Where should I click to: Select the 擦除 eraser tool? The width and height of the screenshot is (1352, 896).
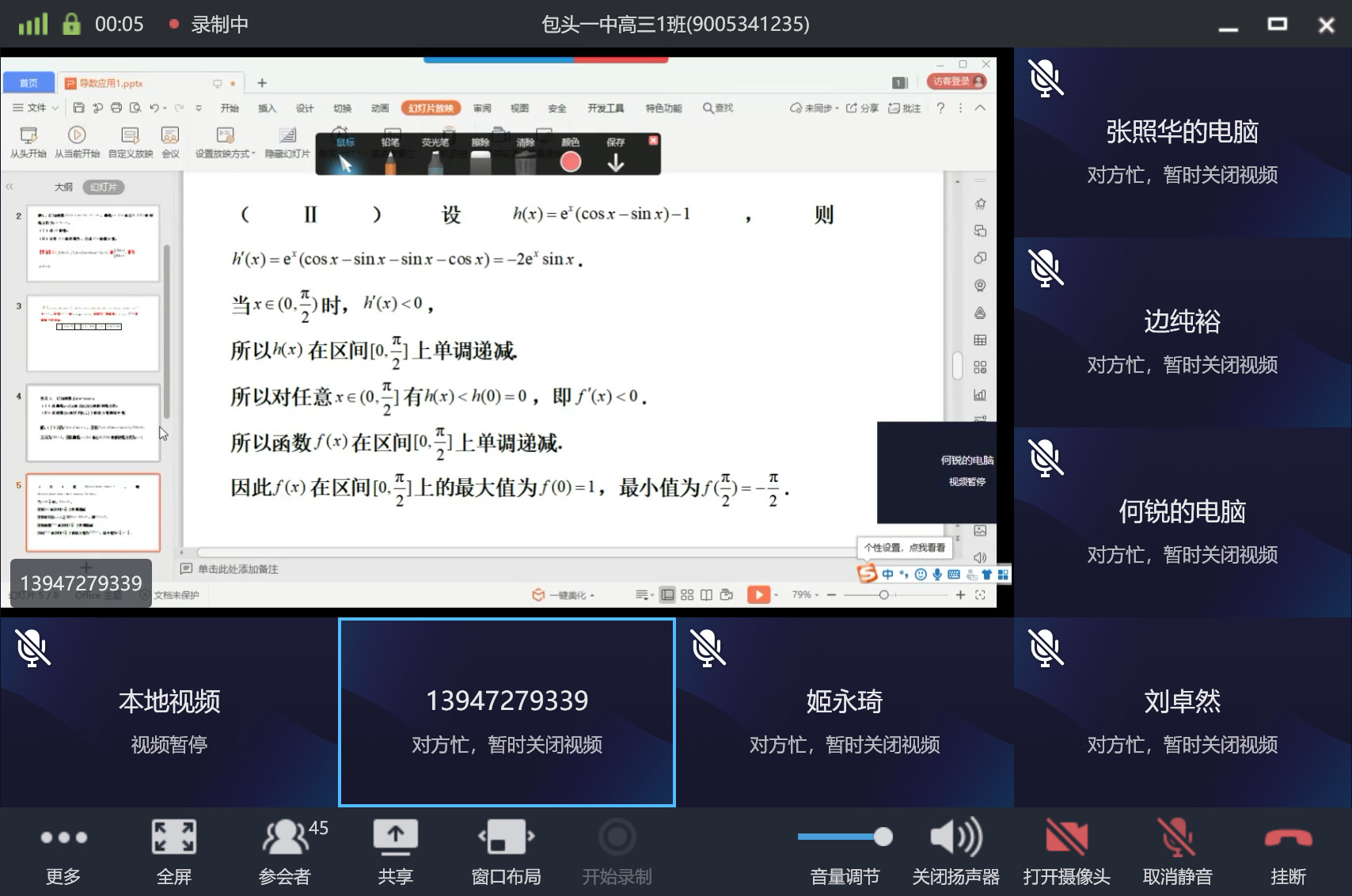coord(480,155)
